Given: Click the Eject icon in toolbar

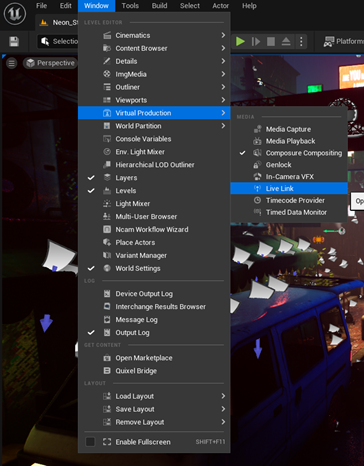Looking at the screenshot, I should [x=286, y=41].
